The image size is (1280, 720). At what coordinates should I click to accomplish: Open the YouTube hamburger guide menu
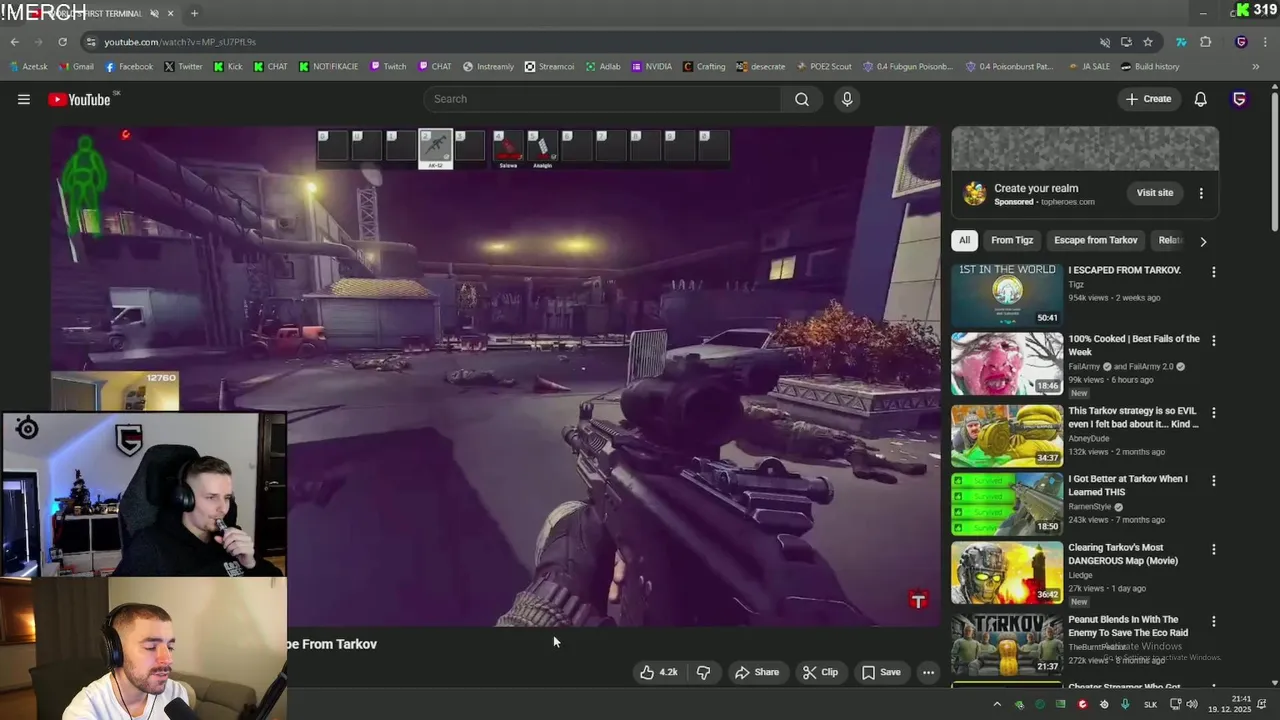click(x=24, y=99)
